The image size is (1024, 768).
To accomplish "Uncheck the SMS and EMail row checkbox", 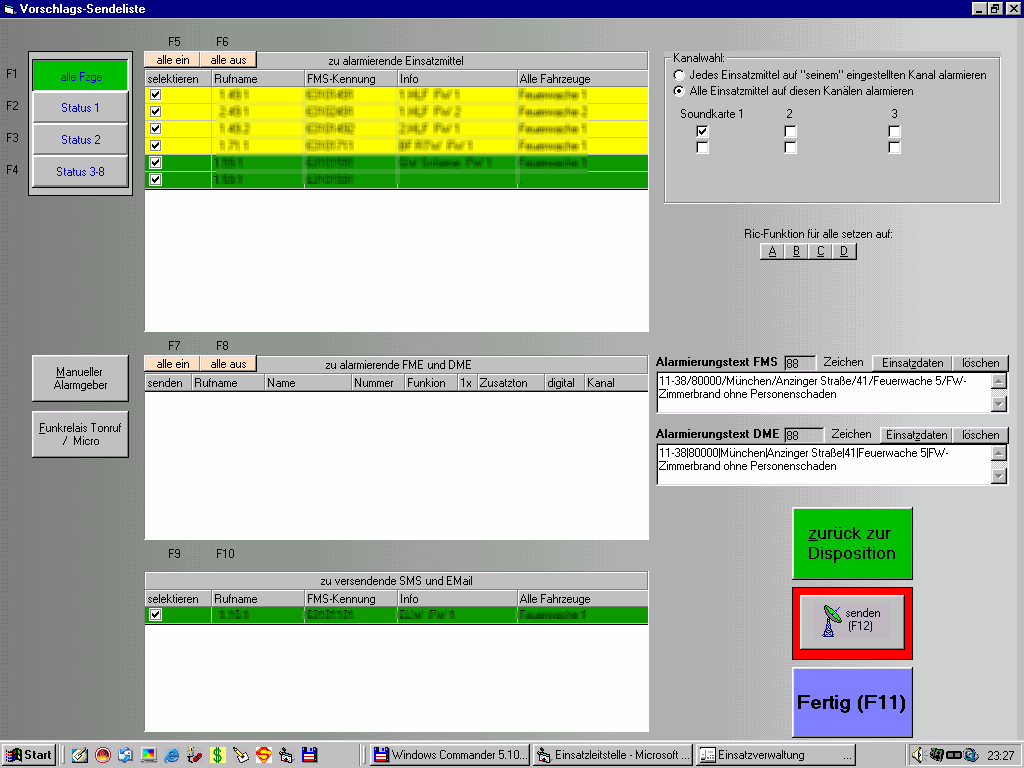I will pyautogui.click(x=155, y=615).
